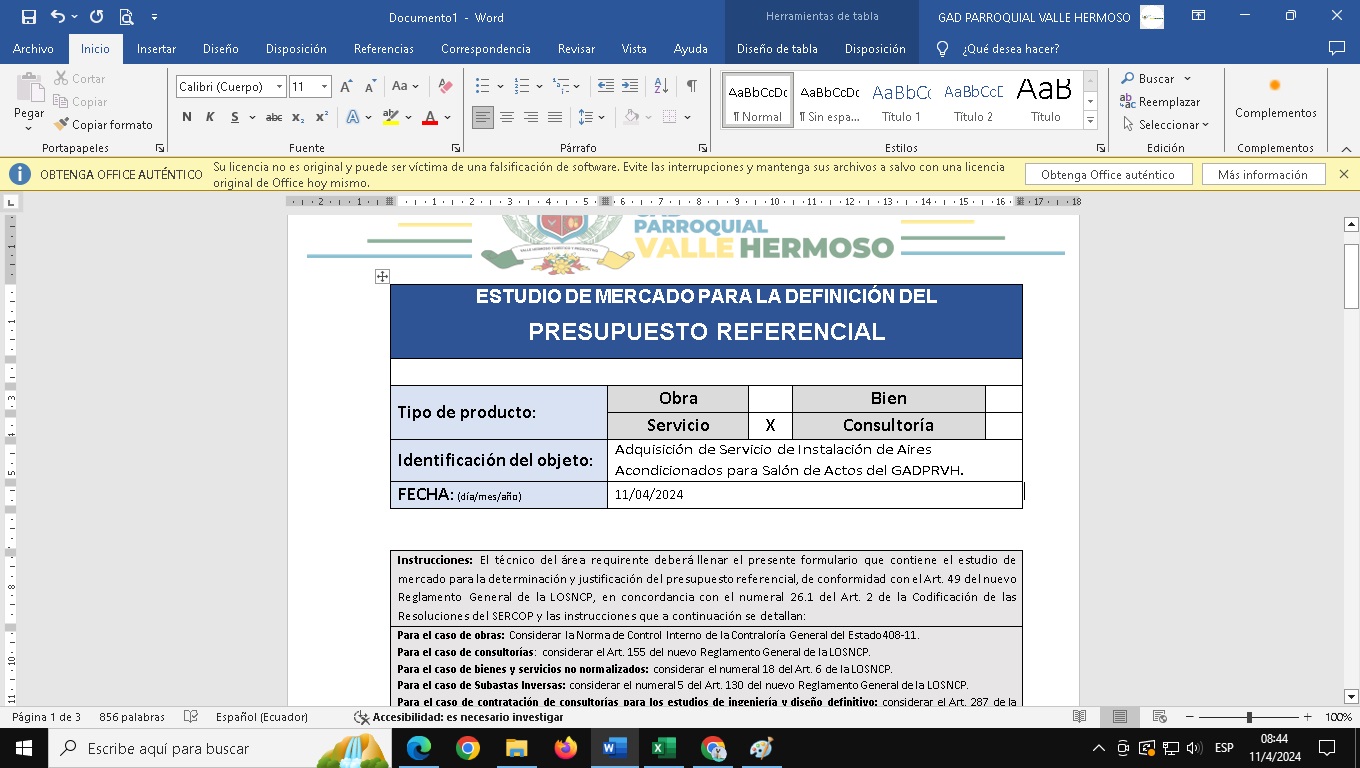Click the sort A-Z icon

coord(661,87)
